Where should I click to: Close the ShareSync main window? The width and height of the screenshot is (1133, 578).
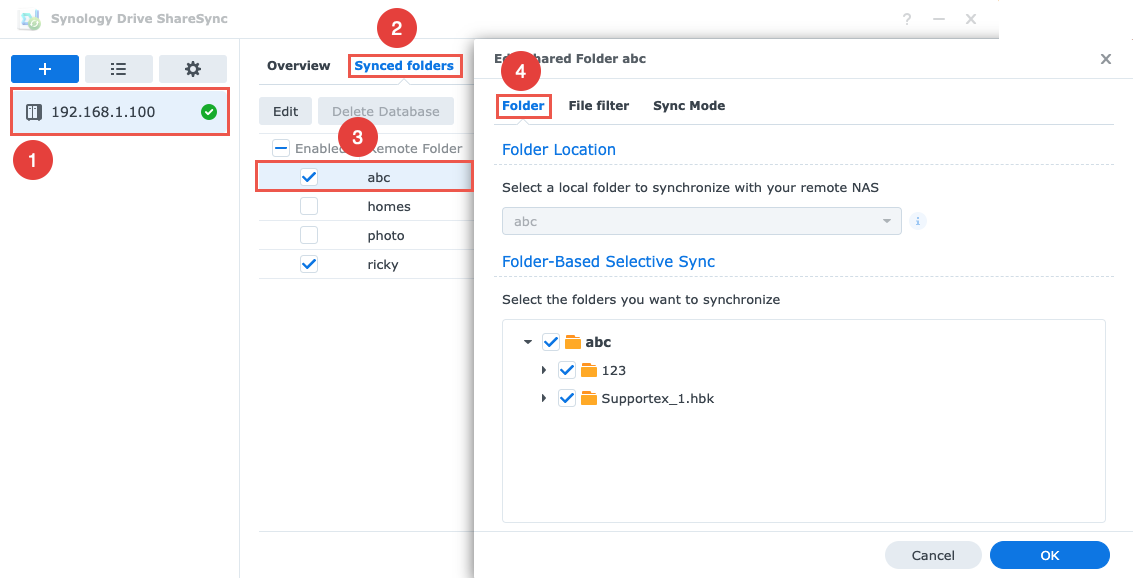coord(971,20)
